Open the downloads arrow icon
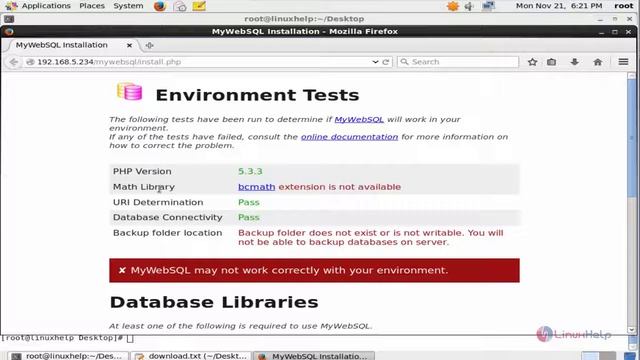640x360 pixels. [574, 62]
